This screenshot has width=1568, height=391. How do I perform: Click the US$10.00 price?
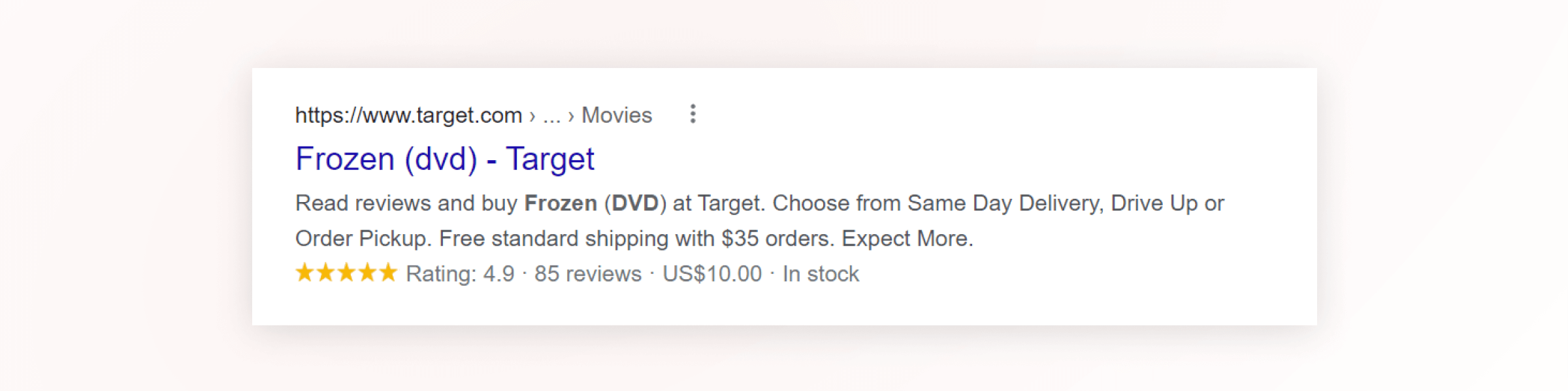[x=712, y=274]
